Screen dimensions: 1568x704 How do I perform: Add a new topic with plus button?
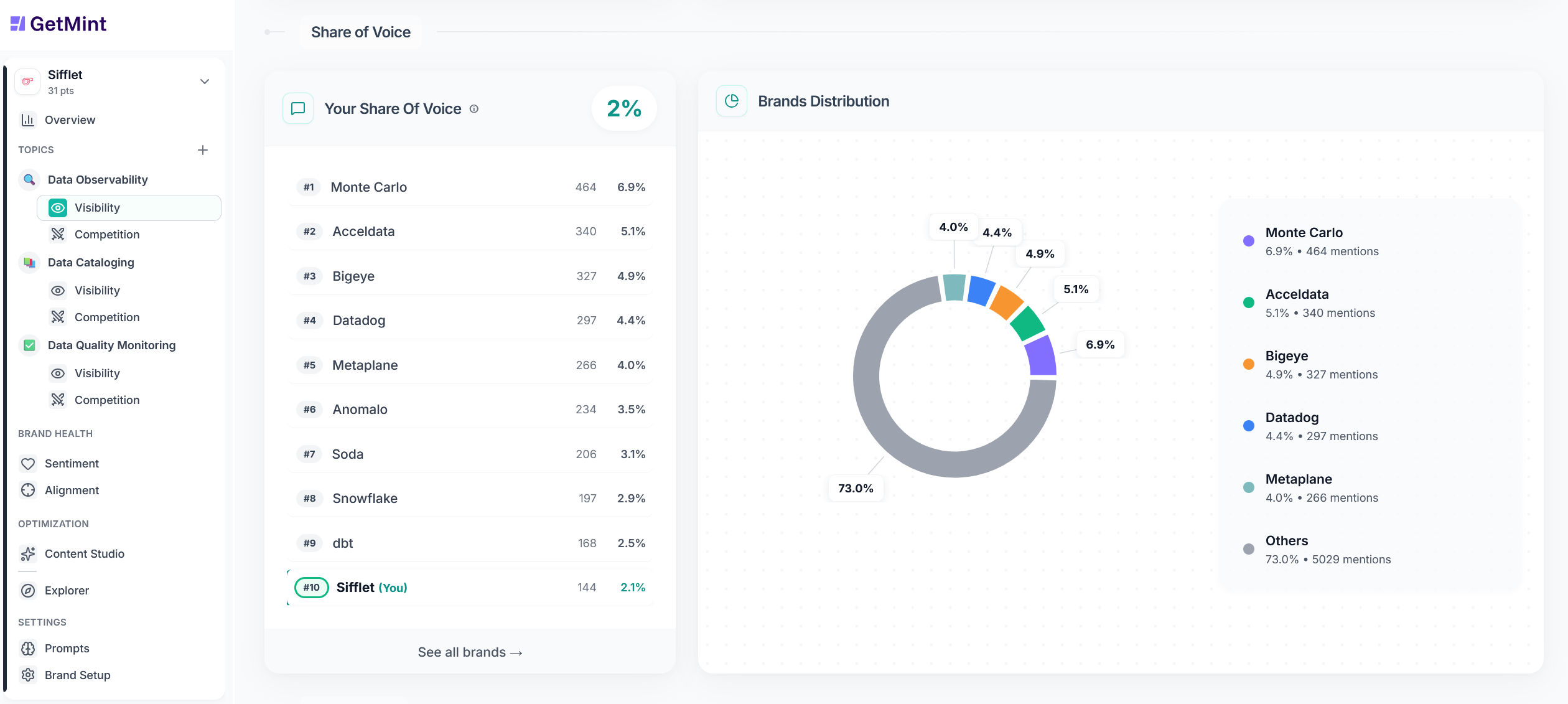[203, 150]
